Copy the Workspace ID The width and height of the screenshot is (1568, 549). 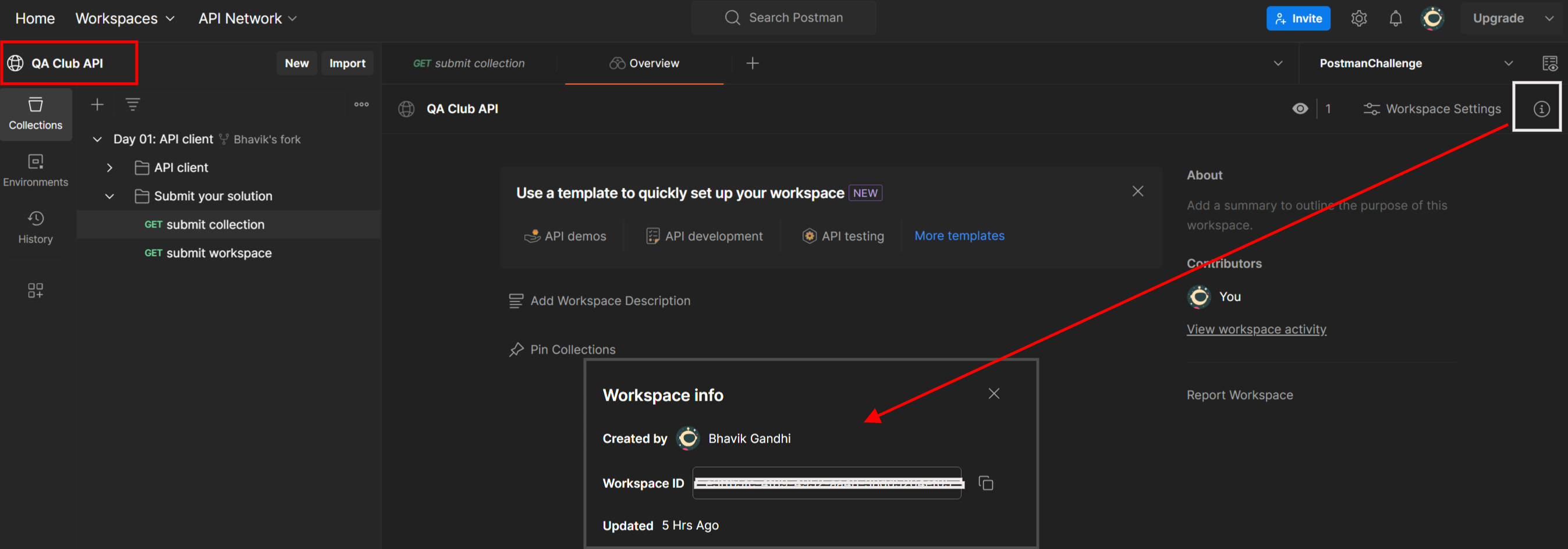985,483
